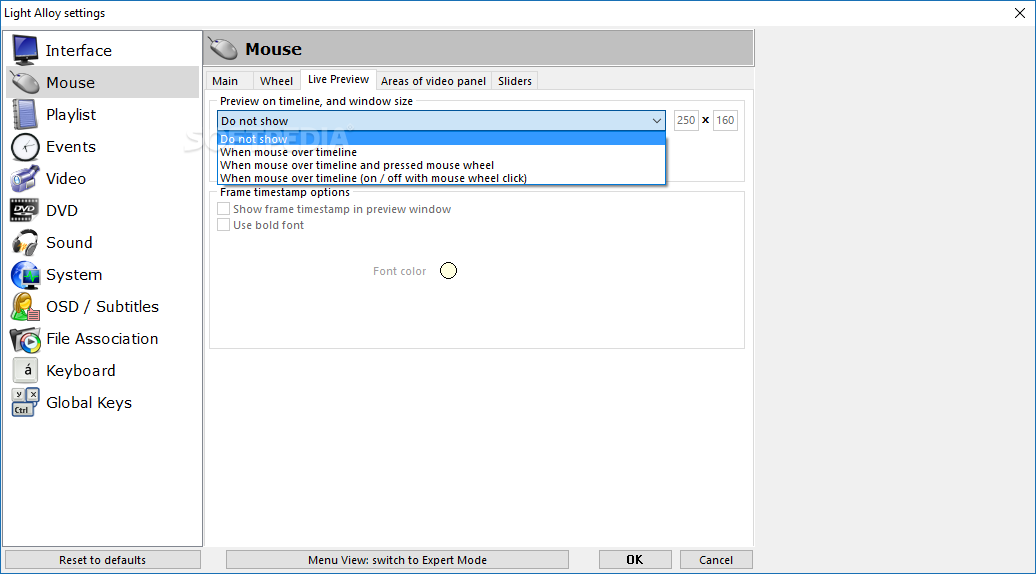Open File Association section label
1036x574 pixels.
click(x=102, y=339)
